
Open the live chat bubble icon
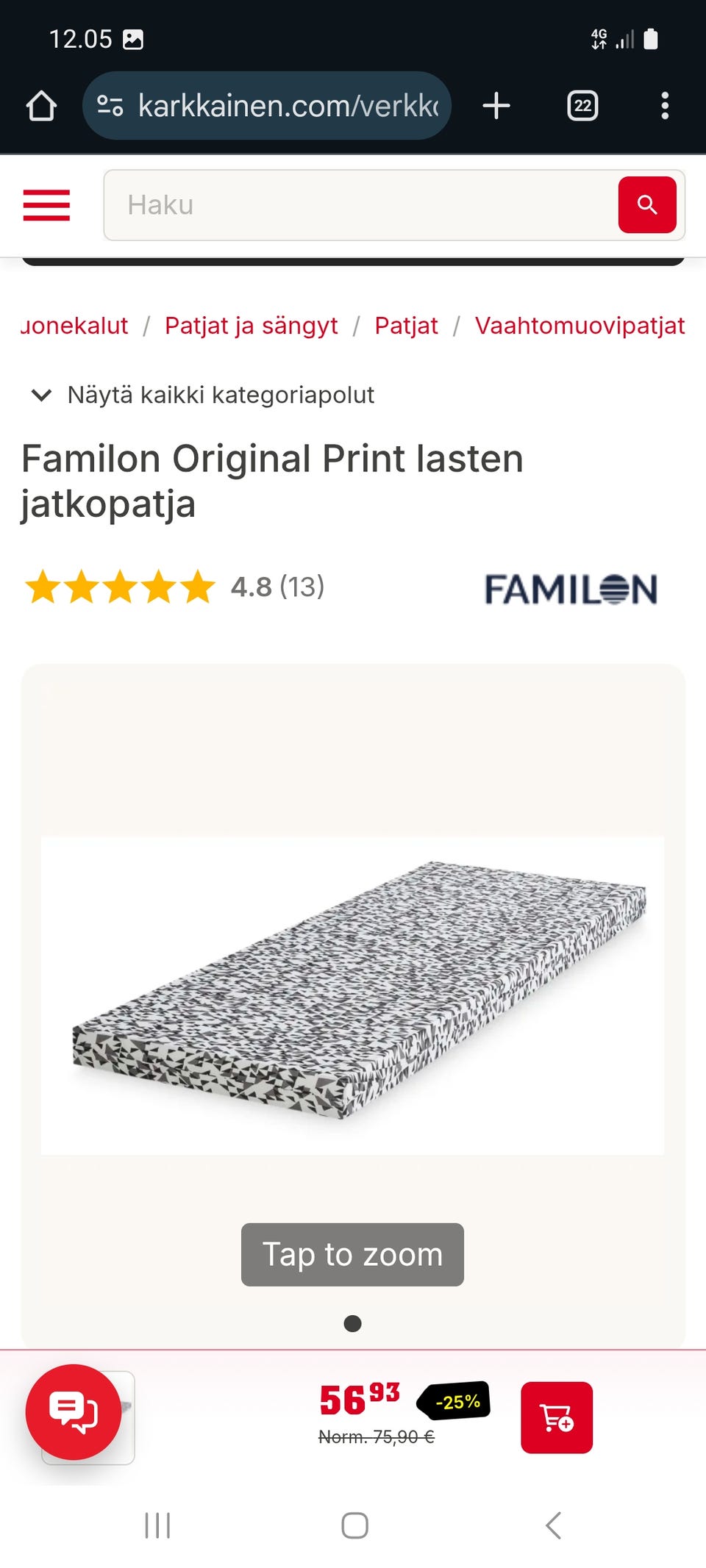tap(74, 1412)
